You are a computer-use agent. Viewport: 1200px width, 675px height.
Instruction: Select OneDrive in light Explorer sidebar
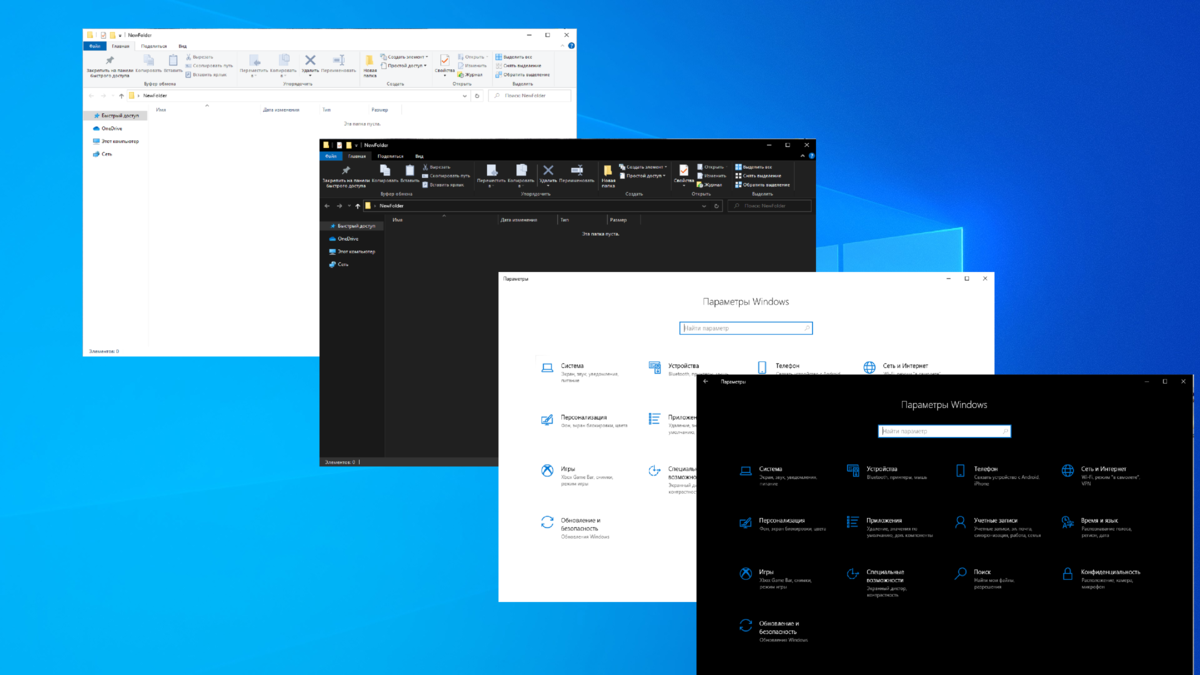coord(108,129)
